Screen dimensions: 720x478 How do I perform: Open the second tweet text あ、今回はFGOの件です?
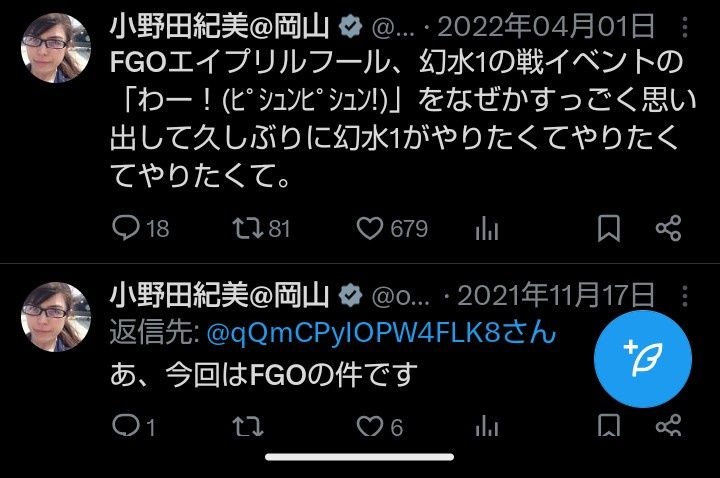[x=264, y=374]
